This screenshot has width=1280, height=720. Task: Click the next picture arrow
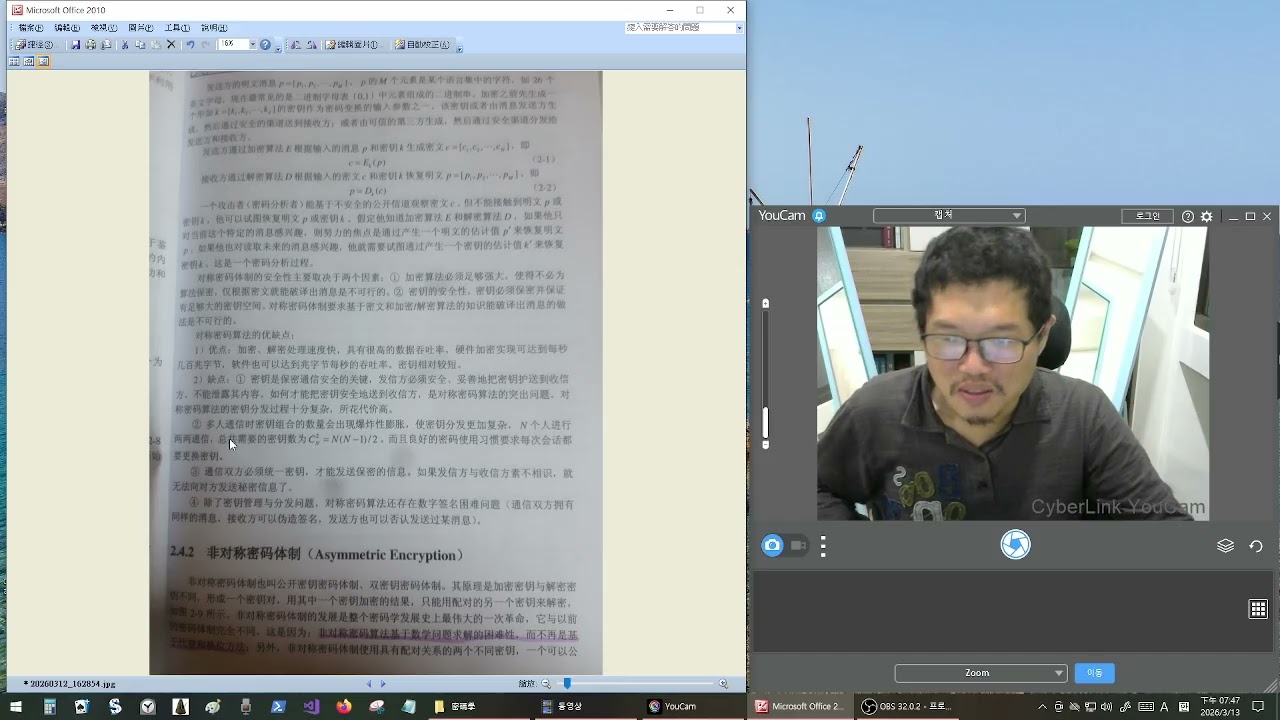coord(382,684)
